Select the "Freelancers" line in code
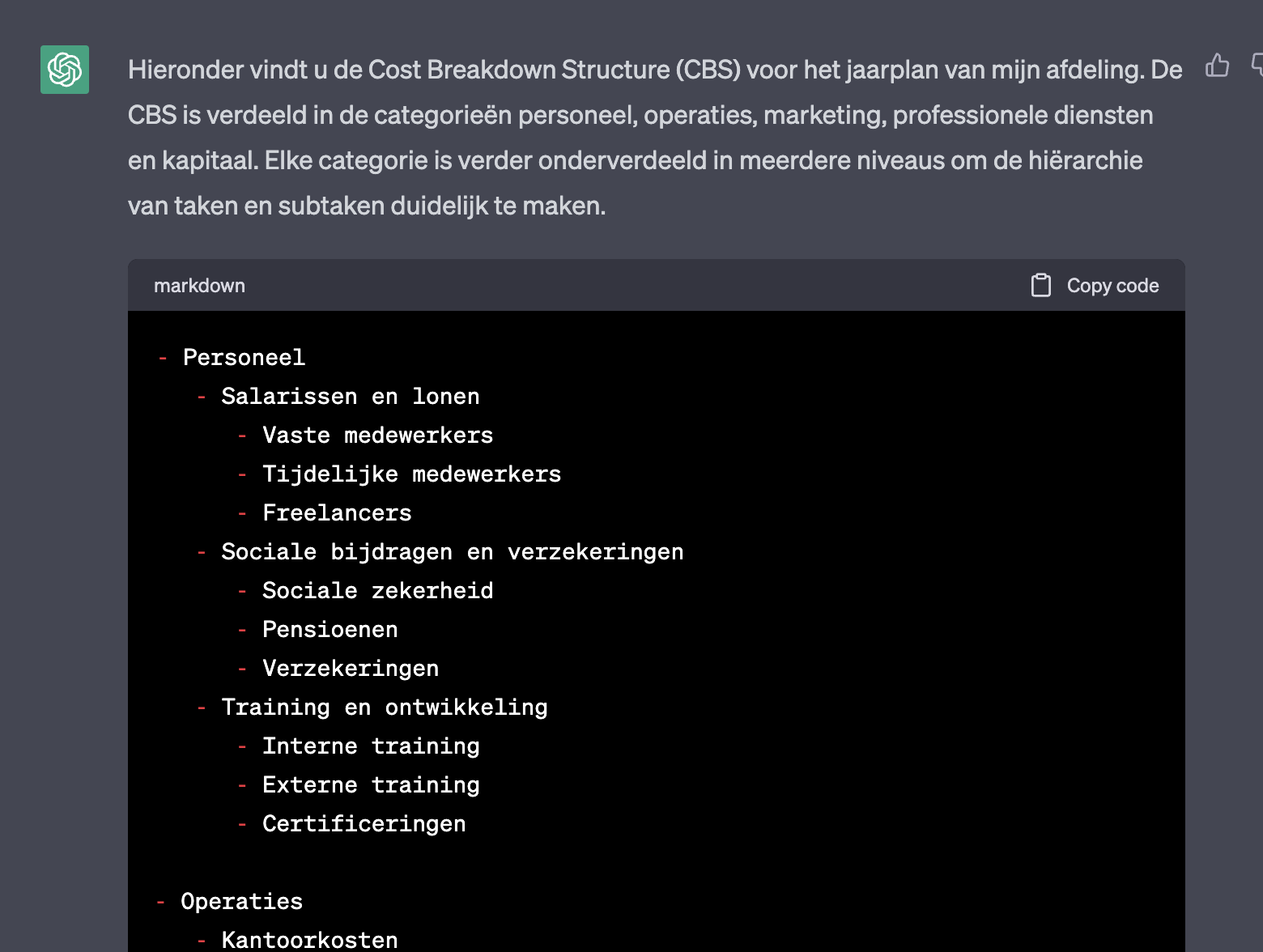Viewport: 1263px width, 952px height. [x=337, y=513]
